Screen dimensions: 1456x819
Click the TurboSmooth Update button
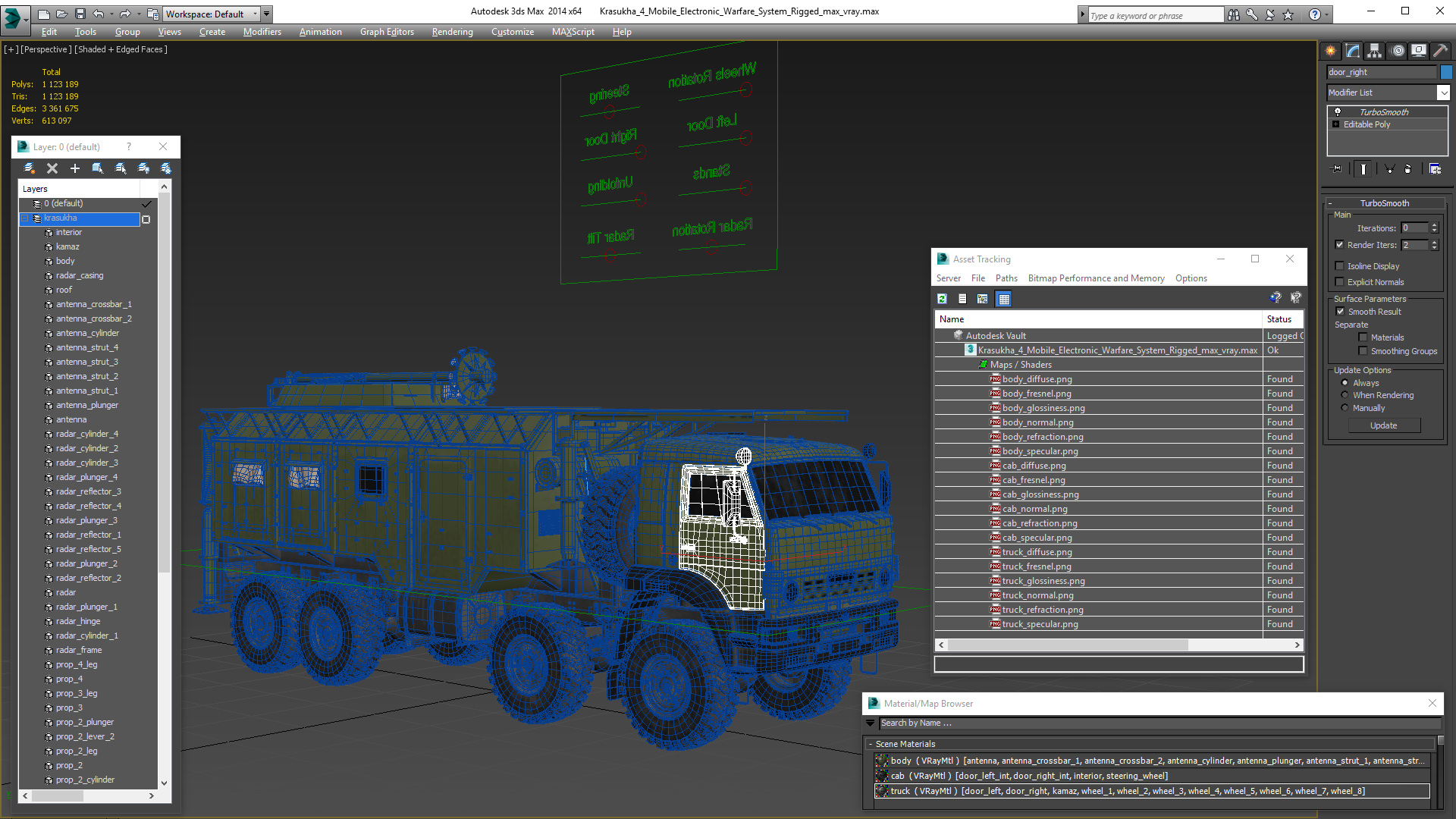pyautogui.click(x=1383, y=425)
